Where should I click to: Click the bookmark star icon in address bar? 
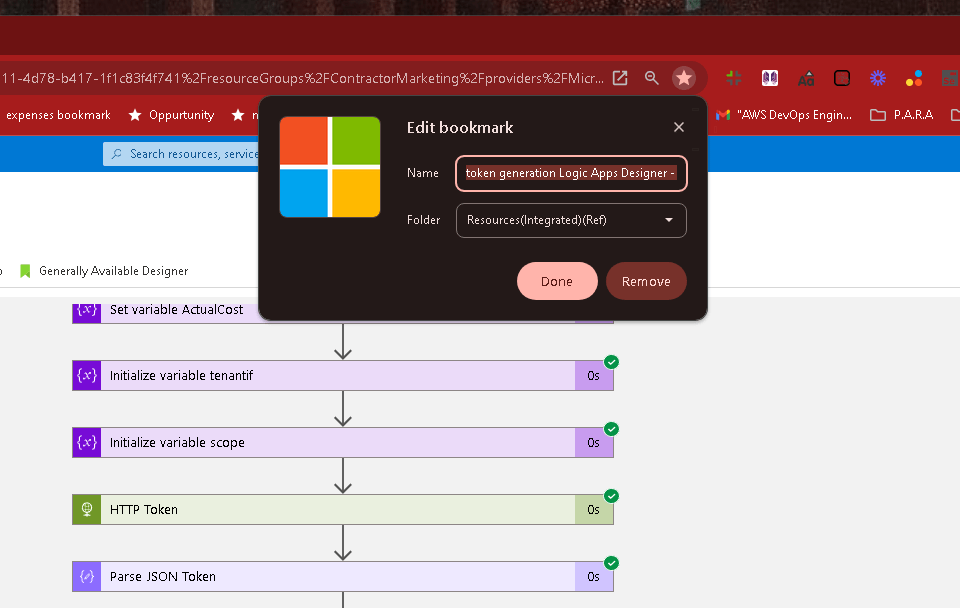click(683, 78)
